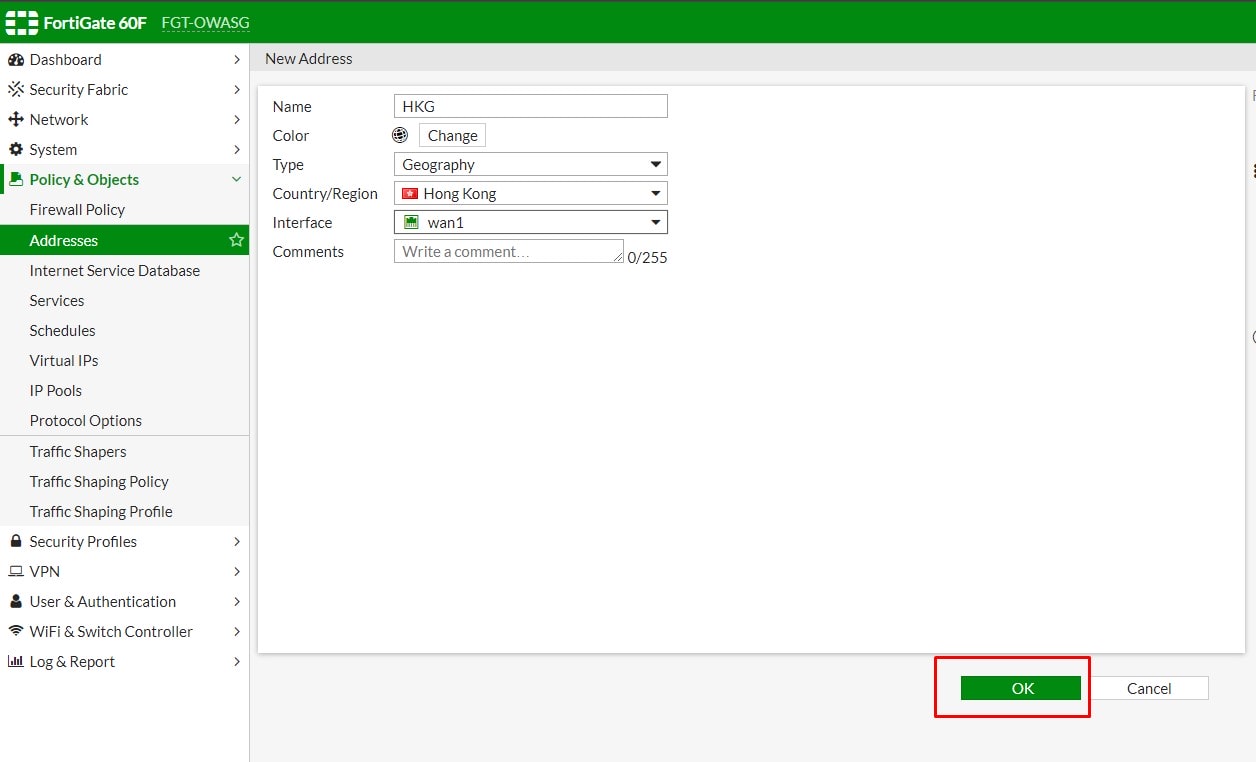Click the Security Fabric icon
Screen dimensions: 1256x762
coord(16,89)
